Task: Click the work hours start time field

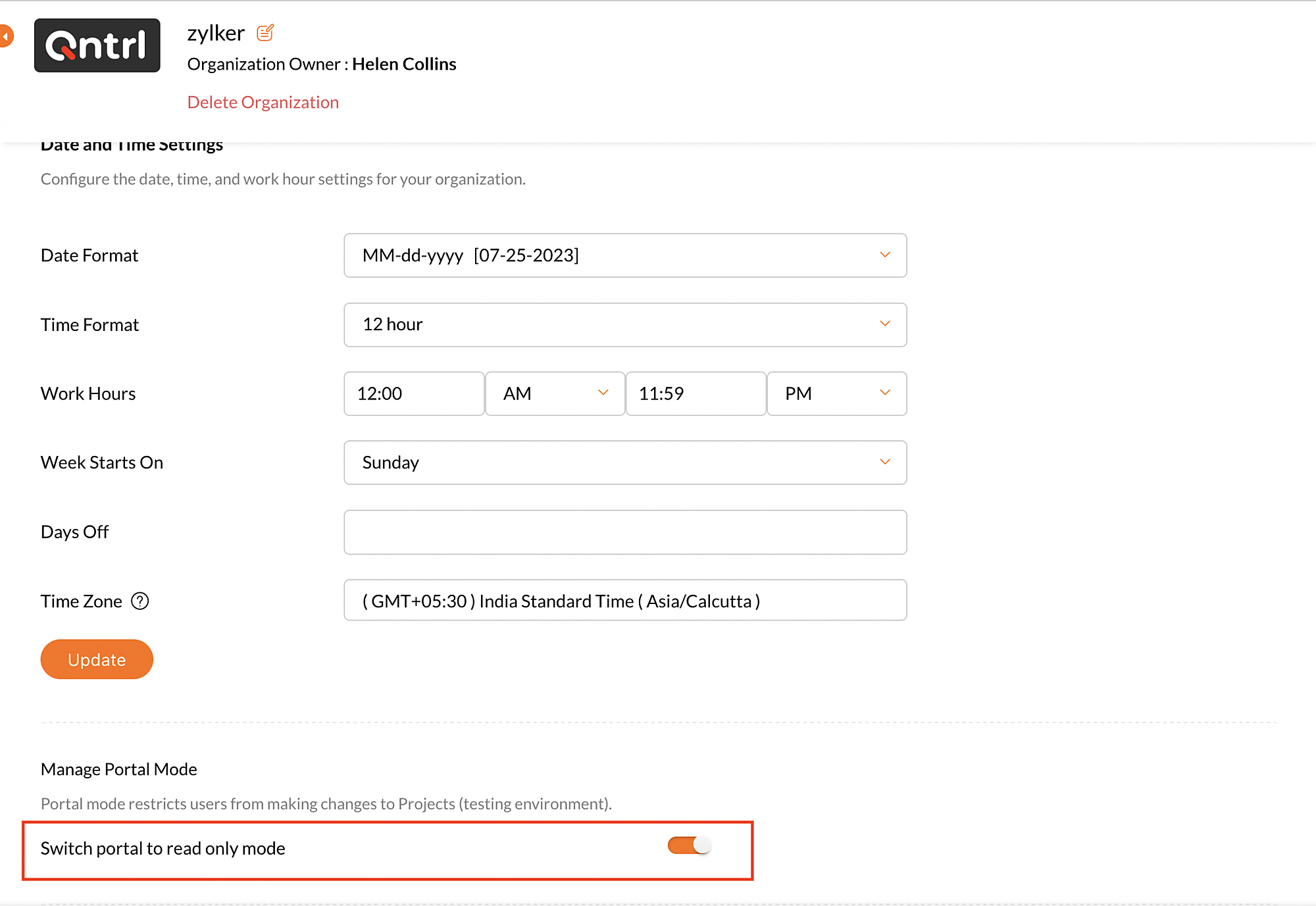Action: coord(414,393)
